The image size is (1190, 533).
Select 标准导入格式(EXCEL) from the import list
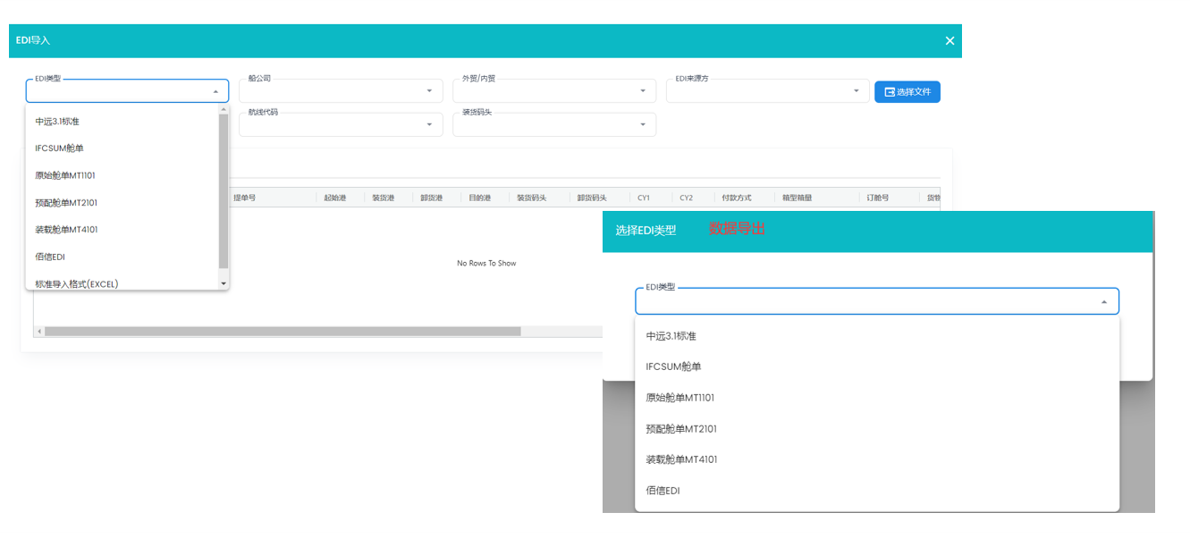pyautogui.click(x=77, y=284)
